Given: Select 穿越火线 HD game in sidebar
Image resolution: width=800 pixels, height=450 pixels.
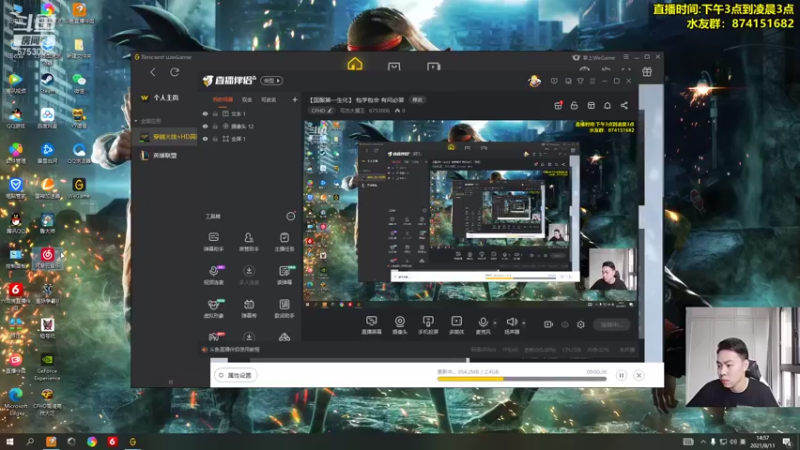Looking at the screenshot, I should pos(167,137).
